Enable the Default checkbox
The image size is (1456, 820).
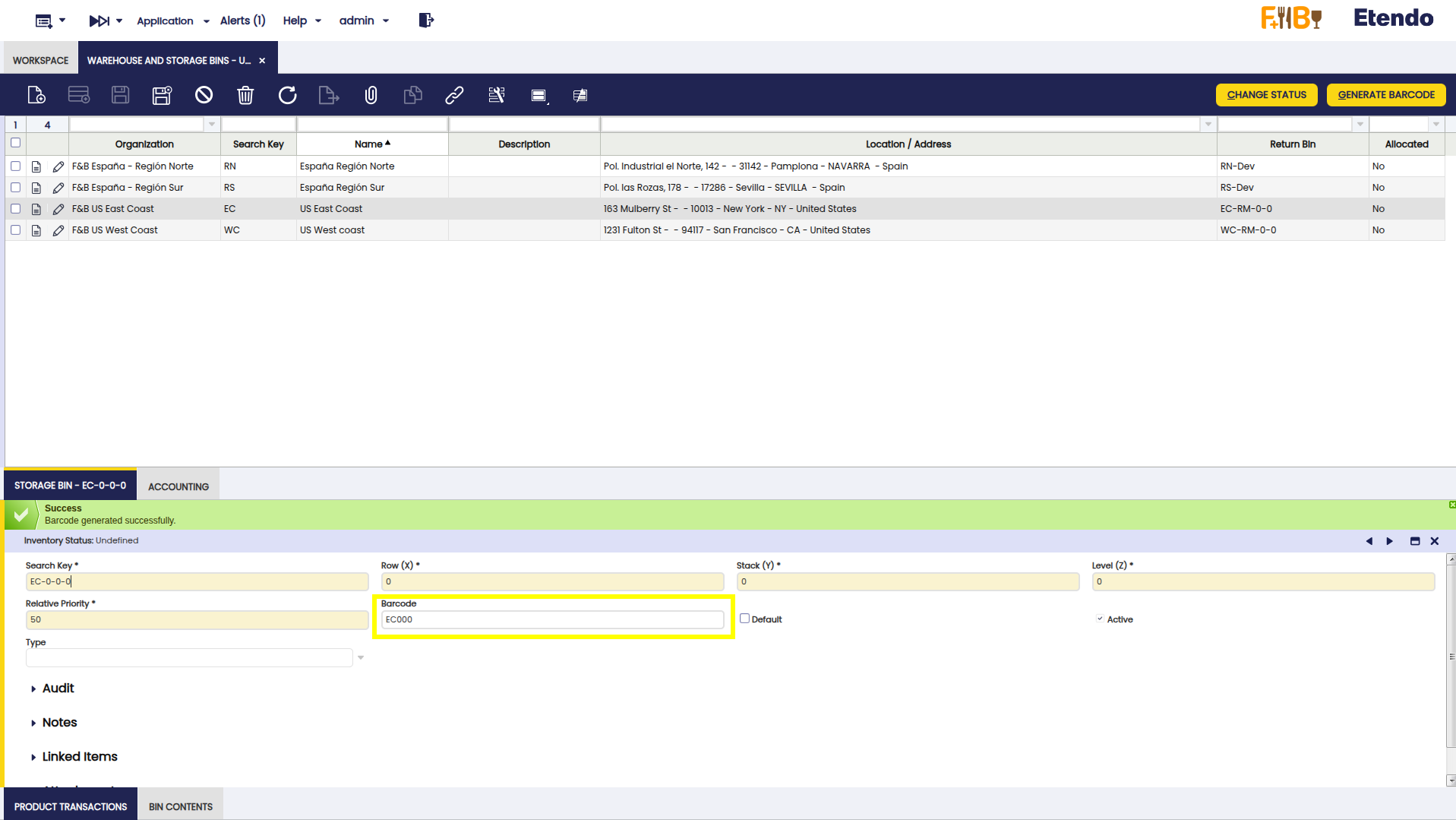click(x=744, y=619)
